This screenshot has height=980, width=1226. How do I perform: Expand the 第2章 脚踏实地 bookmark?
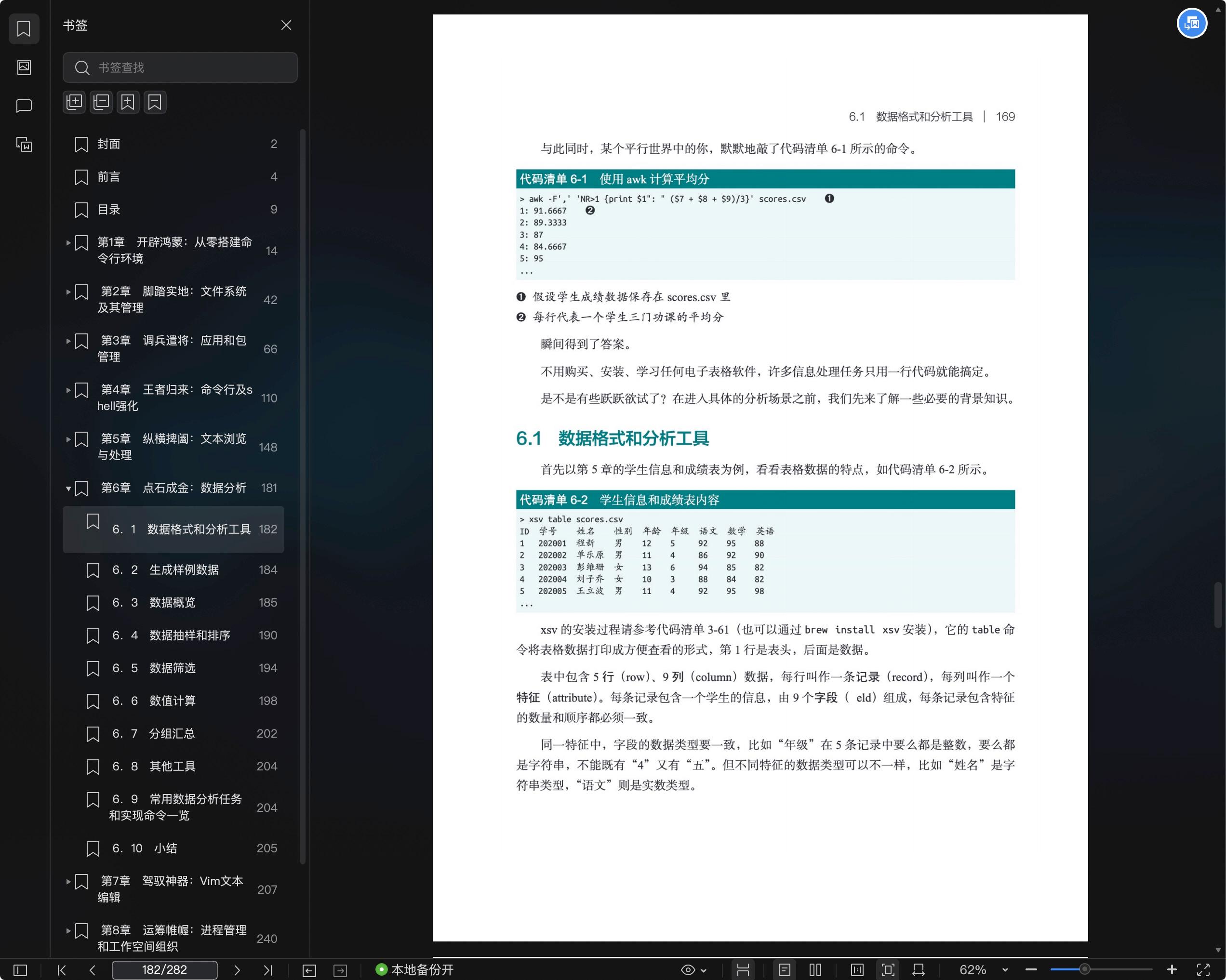pyautogui.click(x=68, y=291)
